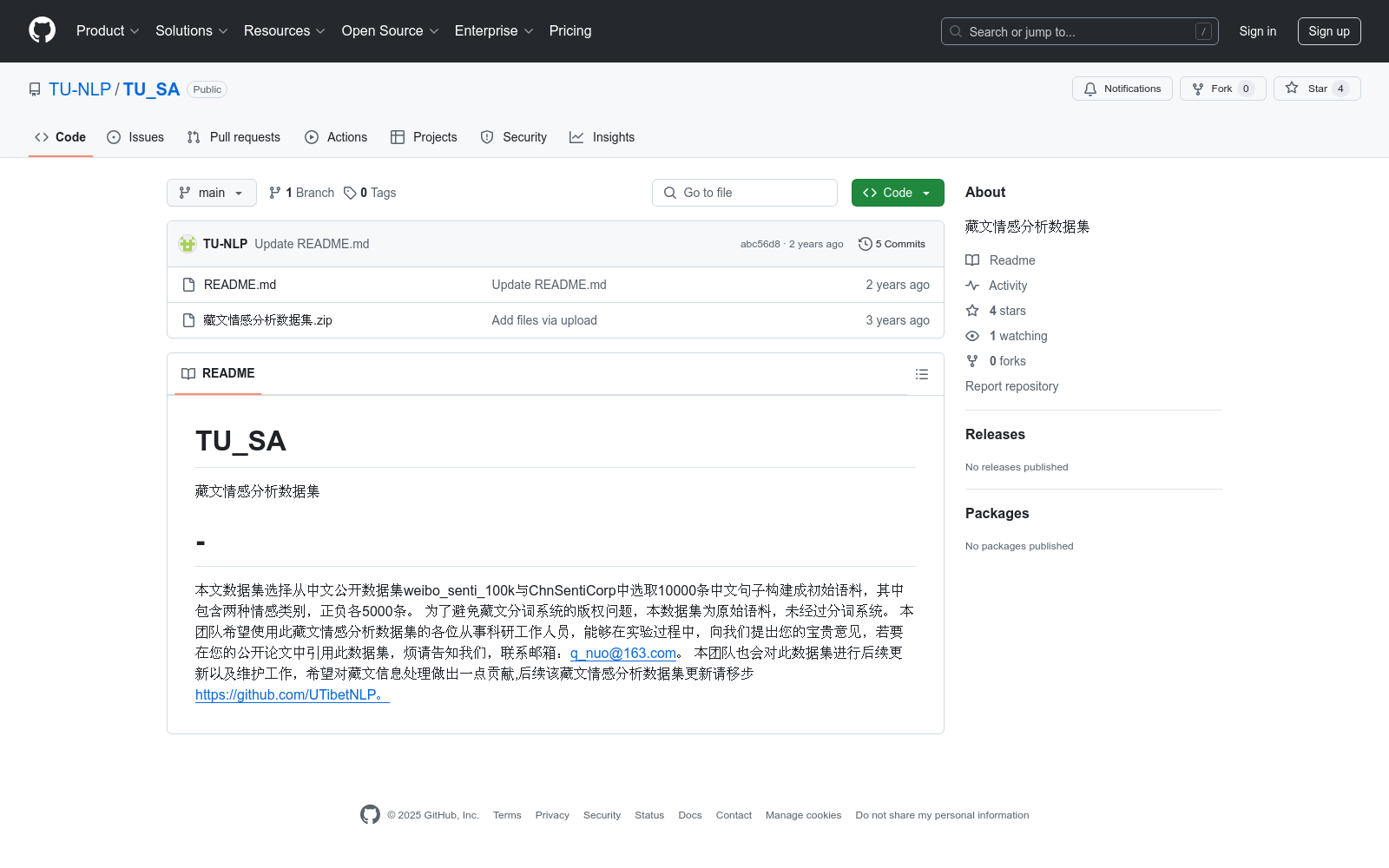This screenshot has width=1389, height=868.
Task: Open the TU-NLP organization link
Action: (80, 89)
